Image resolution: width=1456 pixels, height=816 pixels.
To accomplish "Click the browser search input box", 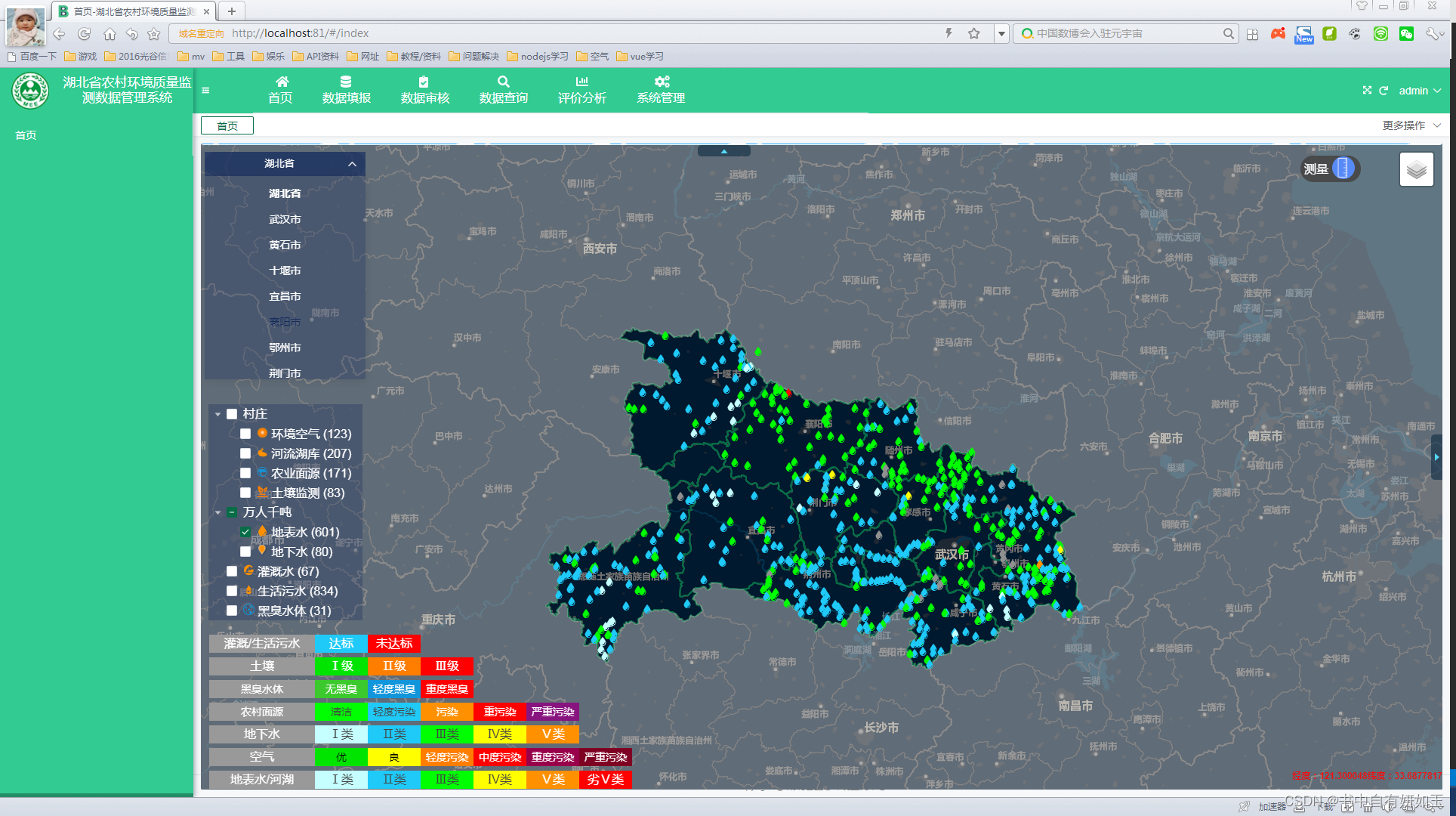I will [1127, 33].
